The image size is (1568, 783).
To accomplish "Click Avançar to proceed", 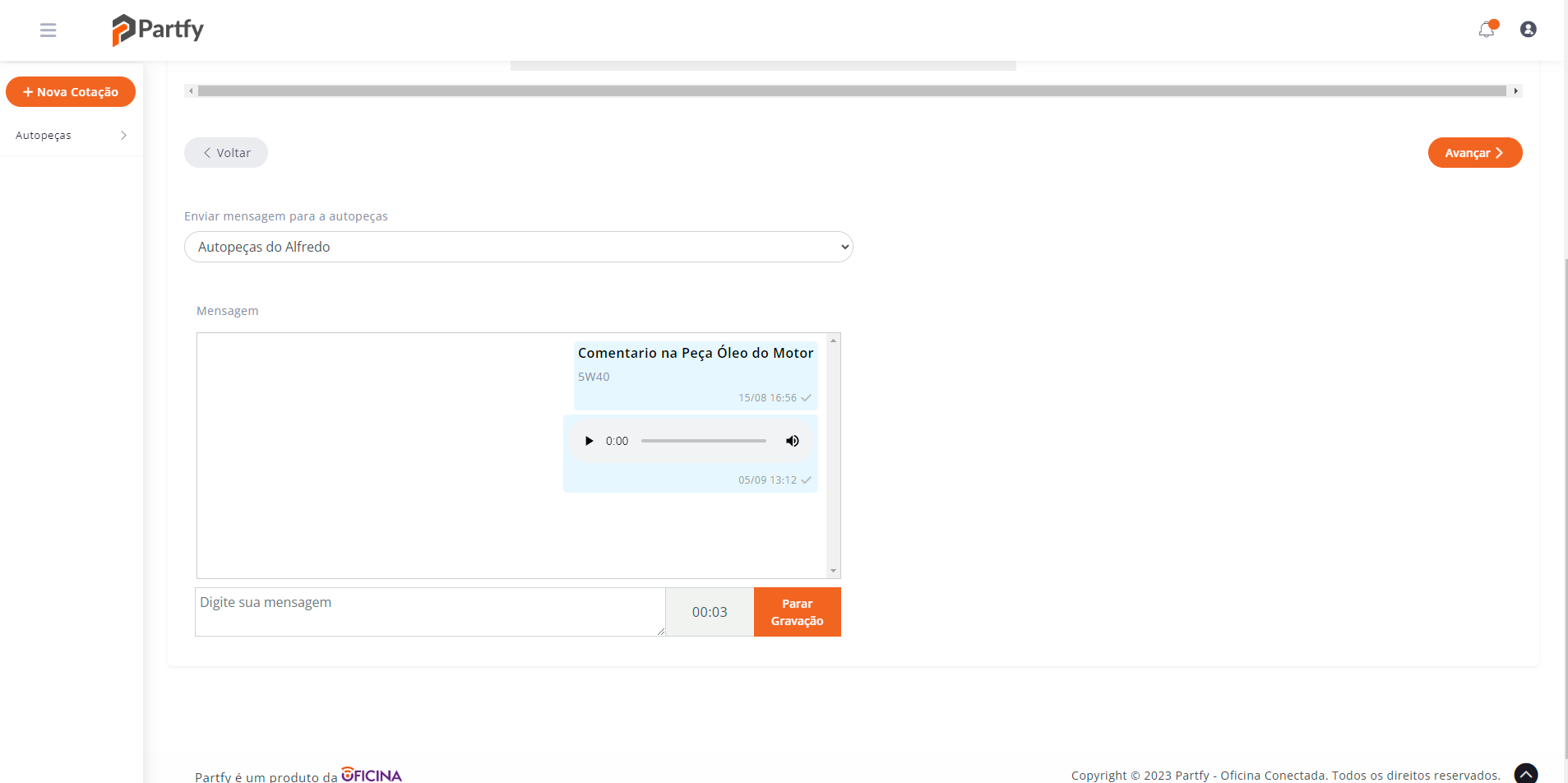I will point(1474,153).
